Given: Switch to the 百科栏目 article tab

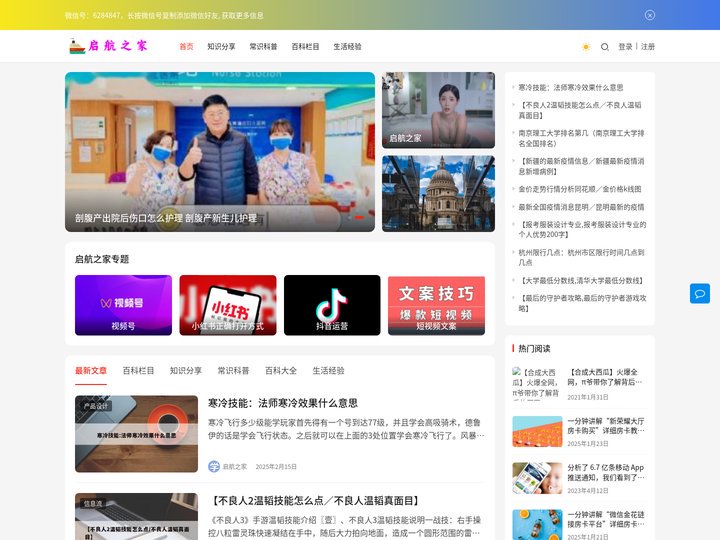Looking at the screenshot, I should coord(138,371).
